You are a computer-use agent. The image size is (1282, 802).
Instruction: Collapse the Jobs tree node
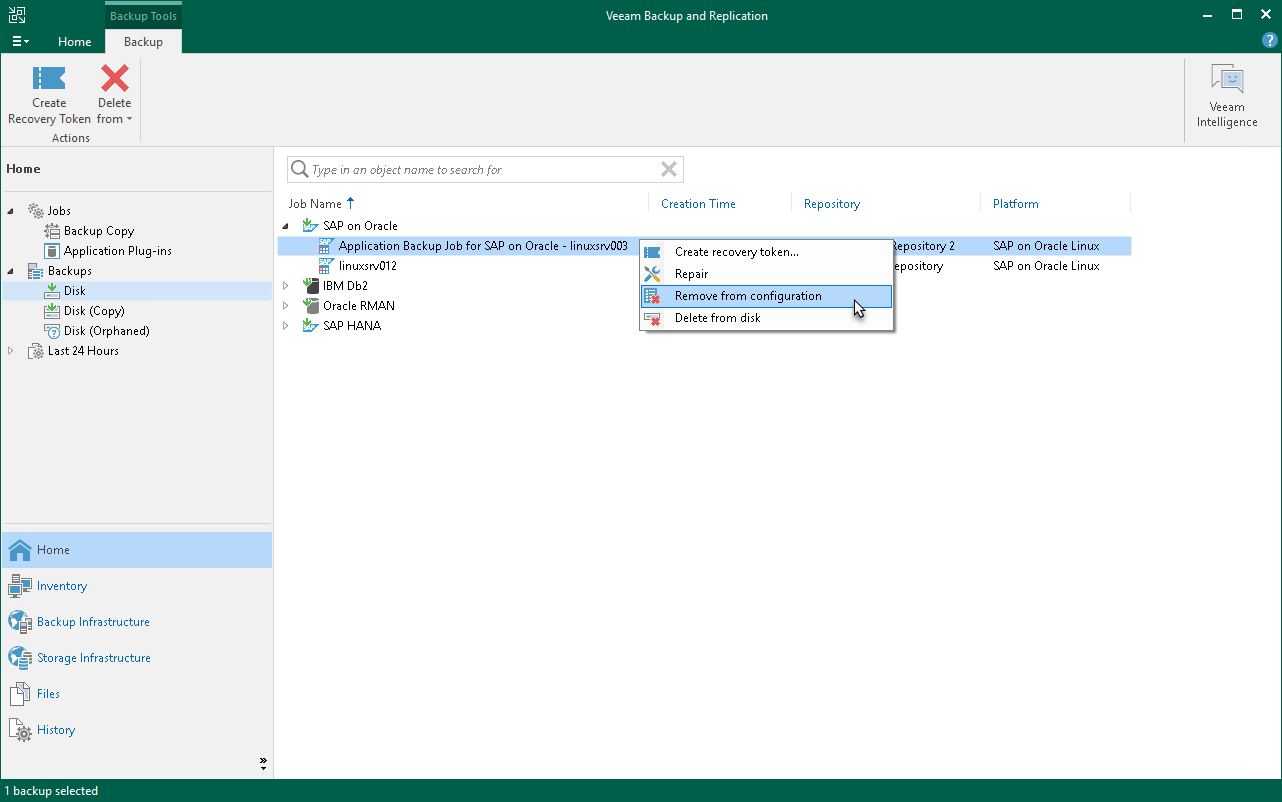(11, 211)
